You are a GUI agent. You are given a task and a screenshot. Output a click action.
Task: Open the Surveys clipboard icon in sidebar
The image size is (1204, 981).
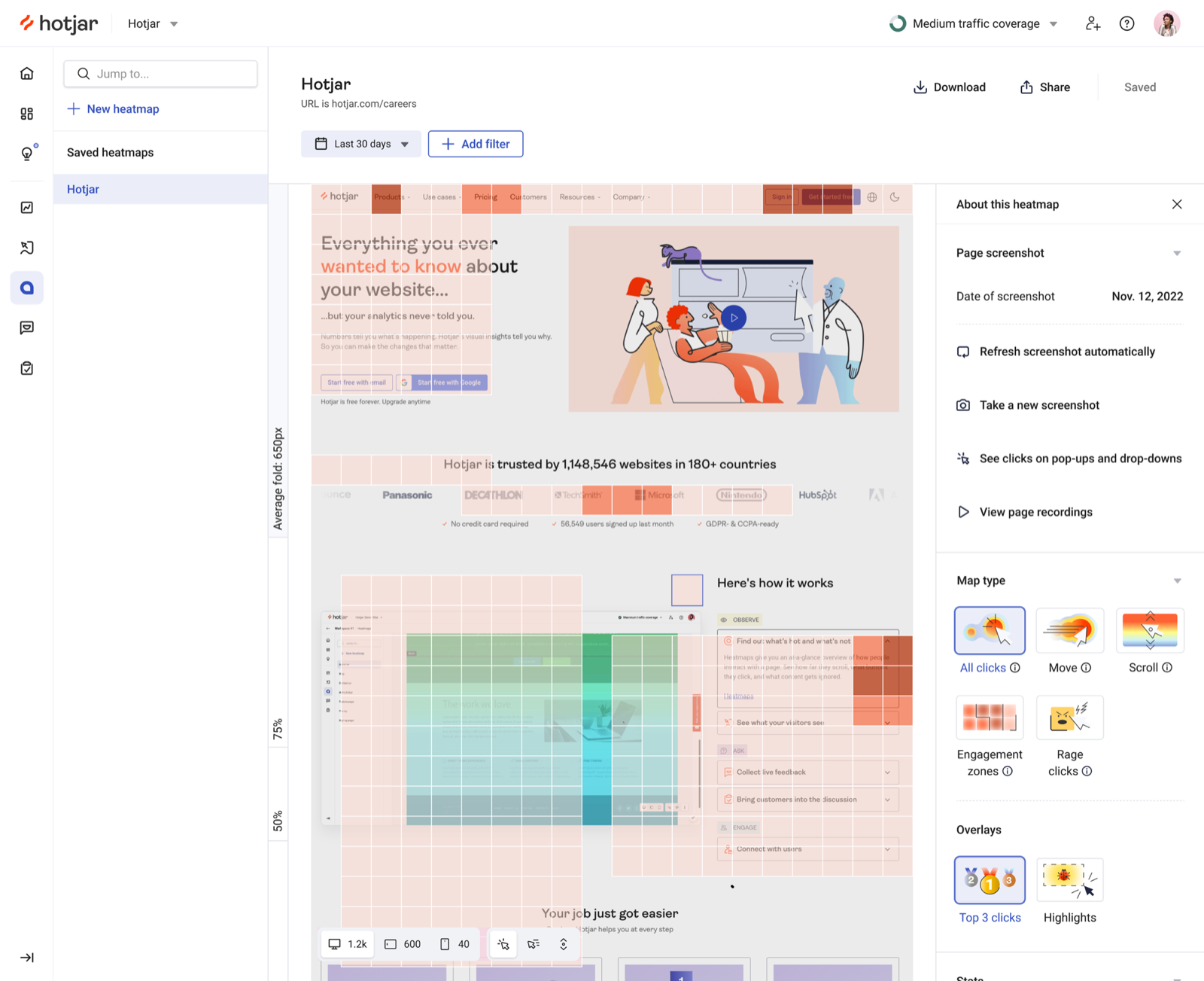(x=27, y=368)
